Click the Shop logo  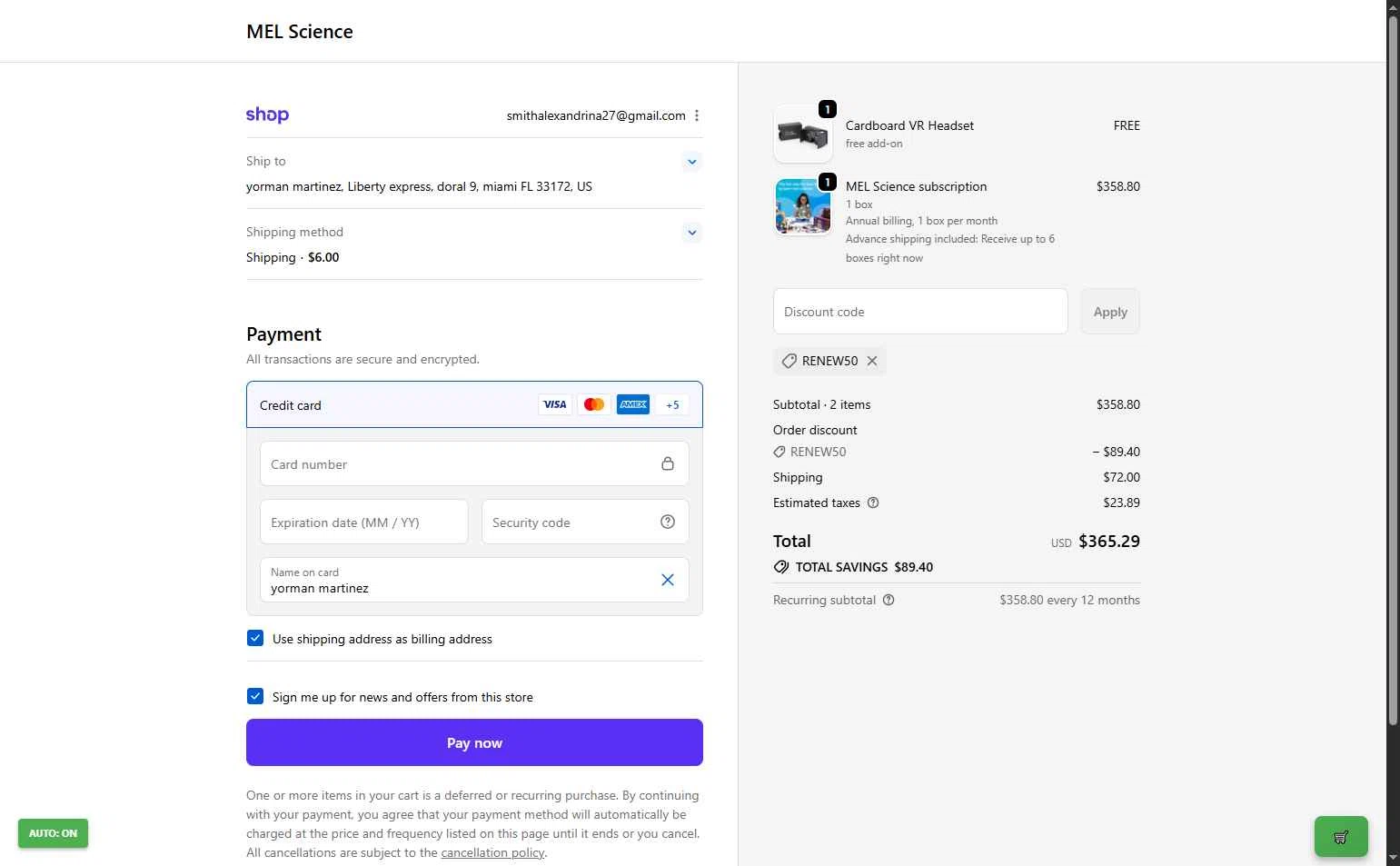point(267,115)
